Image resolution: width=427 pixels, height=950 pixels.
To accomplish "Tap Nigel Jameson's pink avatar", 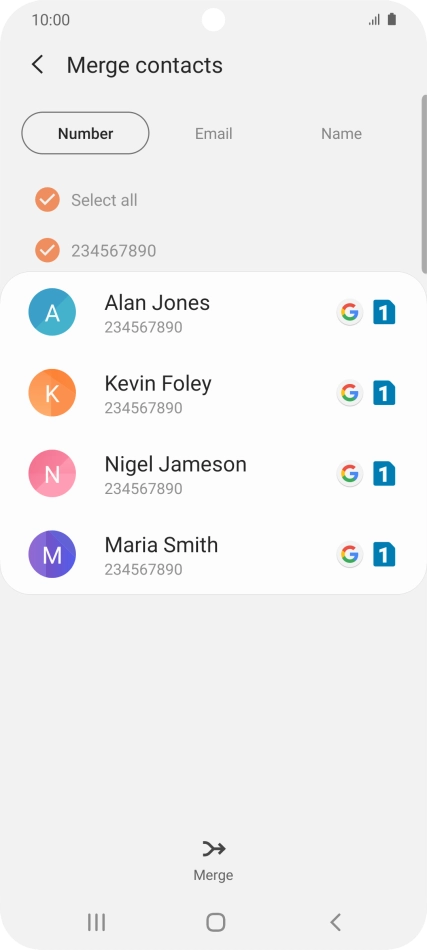I will coord(52,474).
